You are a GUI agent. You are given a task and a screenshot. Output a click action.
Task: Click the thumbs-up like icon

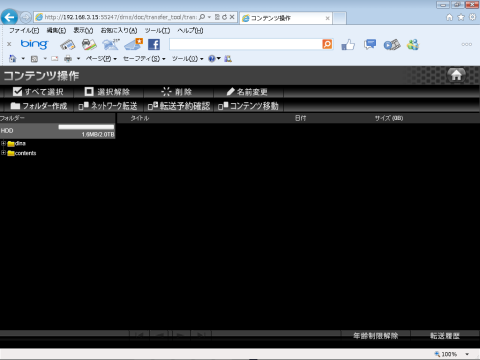point(348,44)
